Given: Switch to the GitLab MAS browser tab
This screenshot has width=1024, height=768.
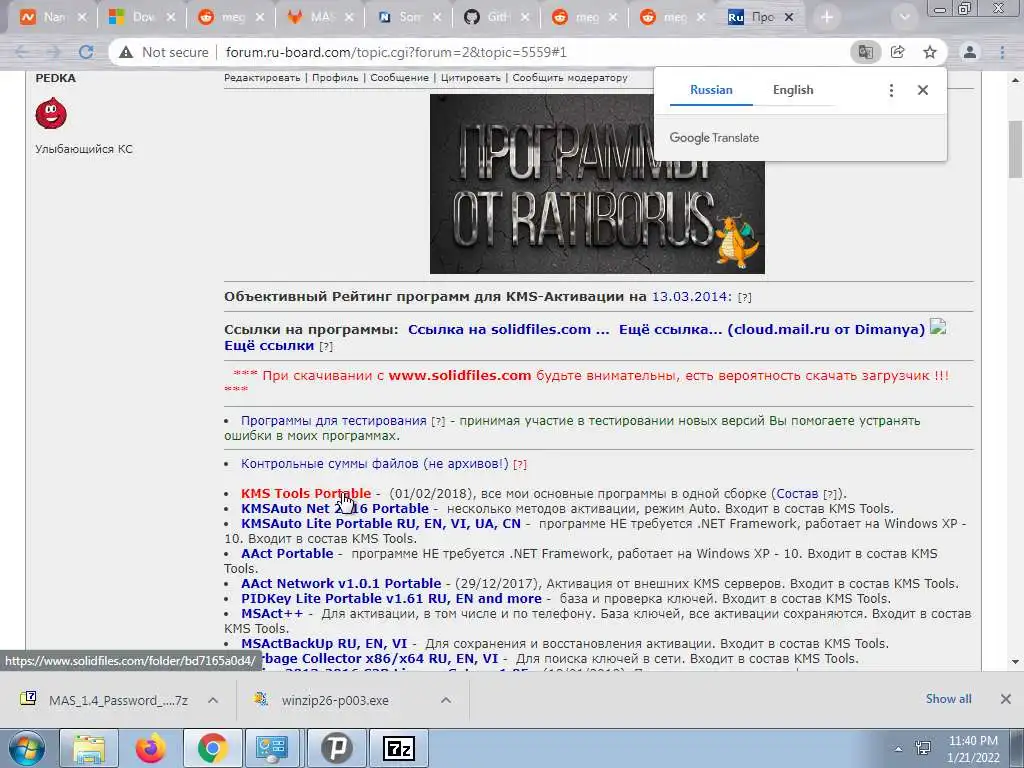Looking at the screenshot, I should 322,18.
